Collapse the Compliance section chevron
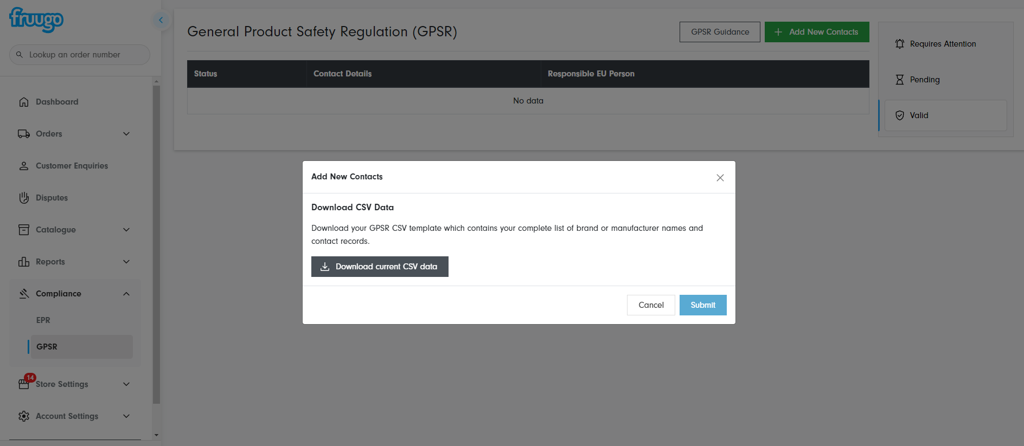 [126, 294]
